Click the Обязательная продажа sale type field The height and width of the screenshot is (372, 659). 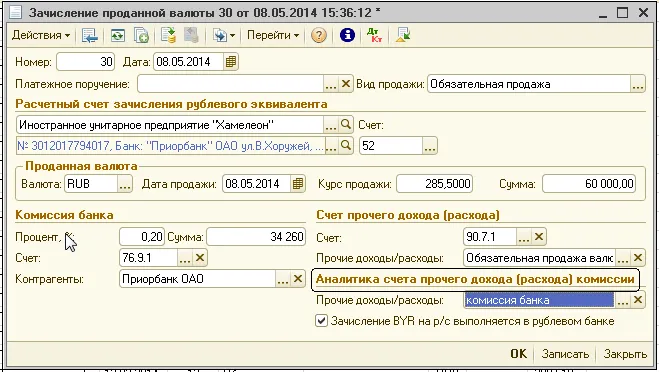click(x=529, y=84)
